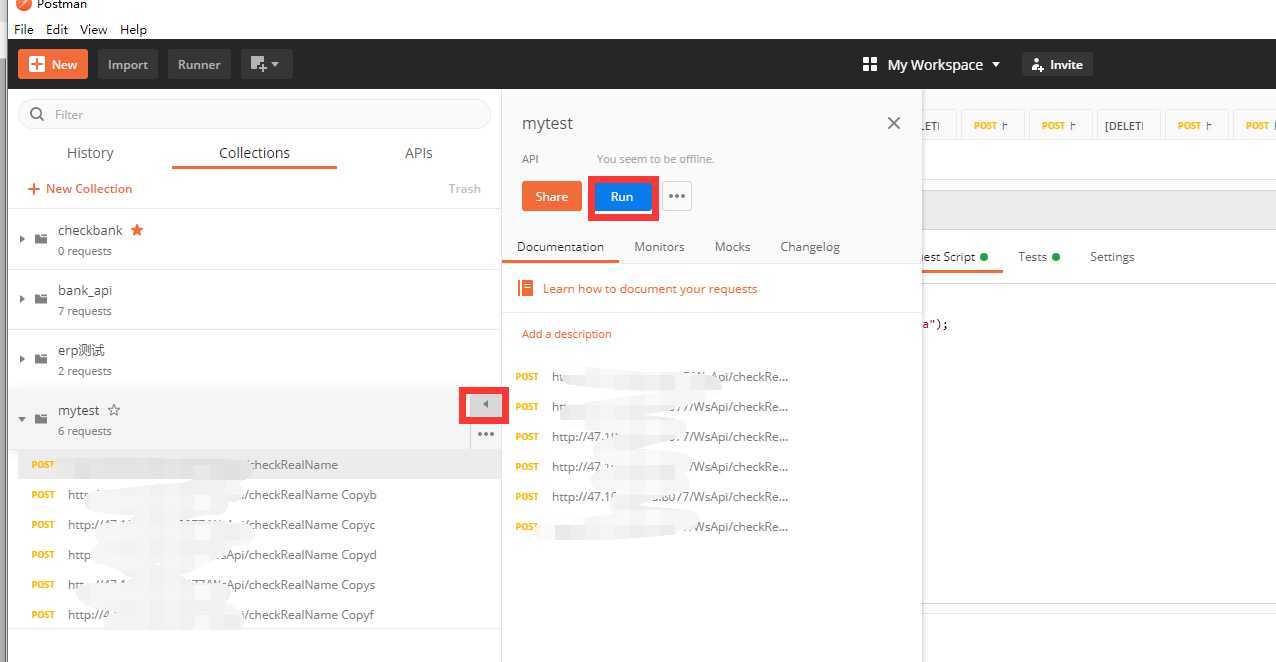Click the '7 requests' text under bank_api
This screenshot has width=1276, height=662.
point(85,311)
